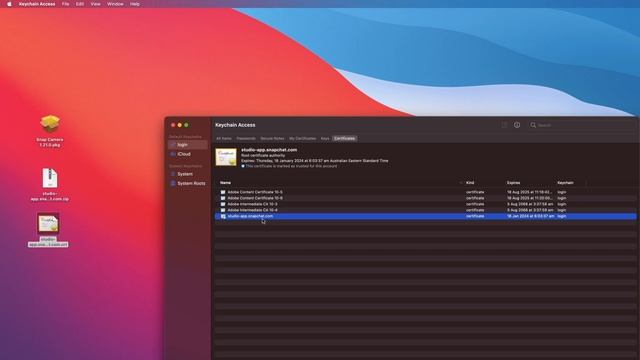Click the Adobe Content Certificate 10-6 row icon
640x360 pixels.
(223, 198)
